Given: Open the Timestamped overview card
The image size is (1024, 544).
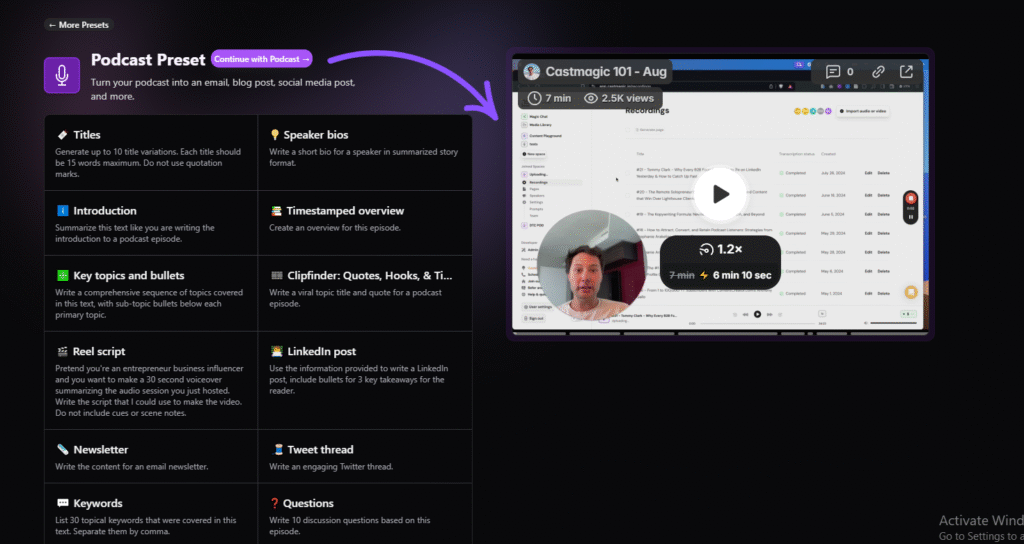Looking at the screenshot, I should [x=365, y=219].
